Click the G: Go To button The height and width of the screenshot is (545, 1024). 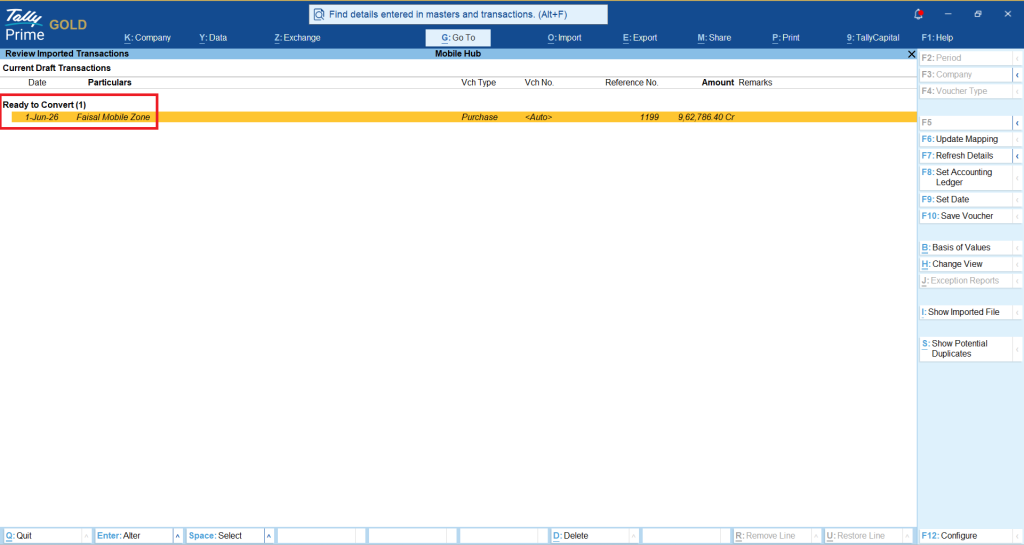point(458,38)
